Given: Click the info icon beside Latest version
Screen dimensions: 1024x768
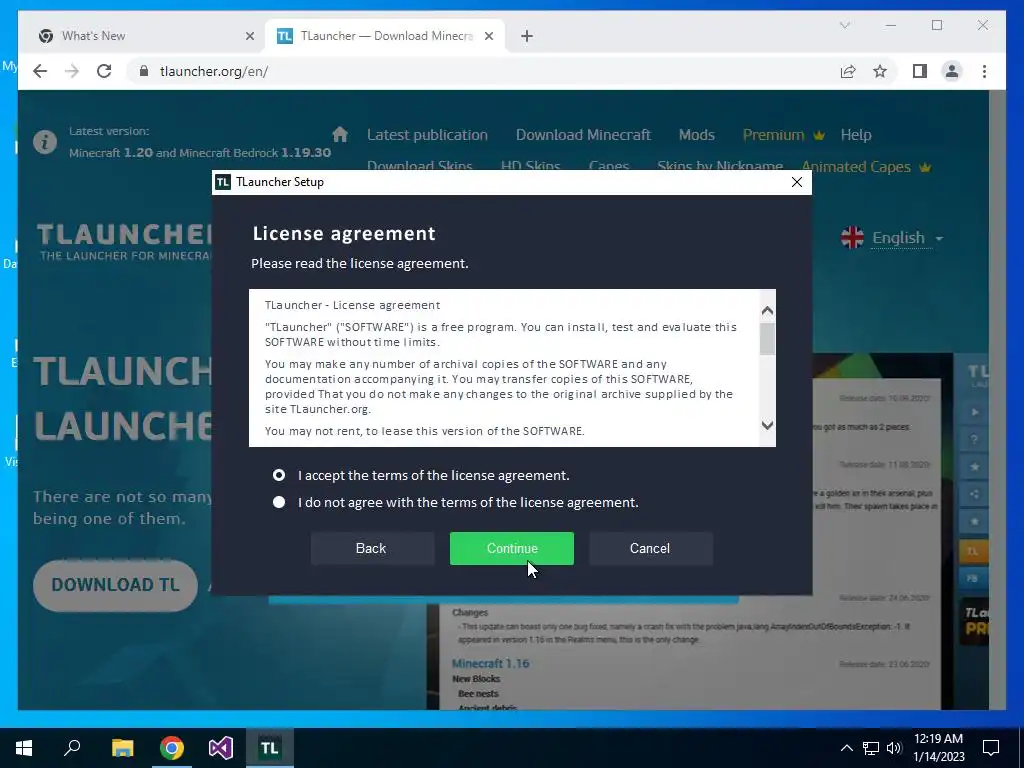Looking at the screenshot, I should coord(44,142).
